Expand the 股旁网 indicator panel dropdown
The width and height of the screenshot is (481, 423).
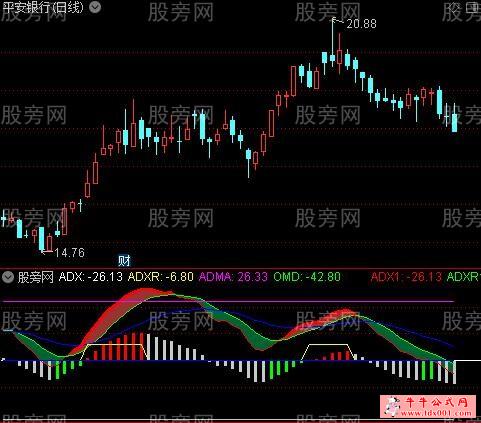8,277
